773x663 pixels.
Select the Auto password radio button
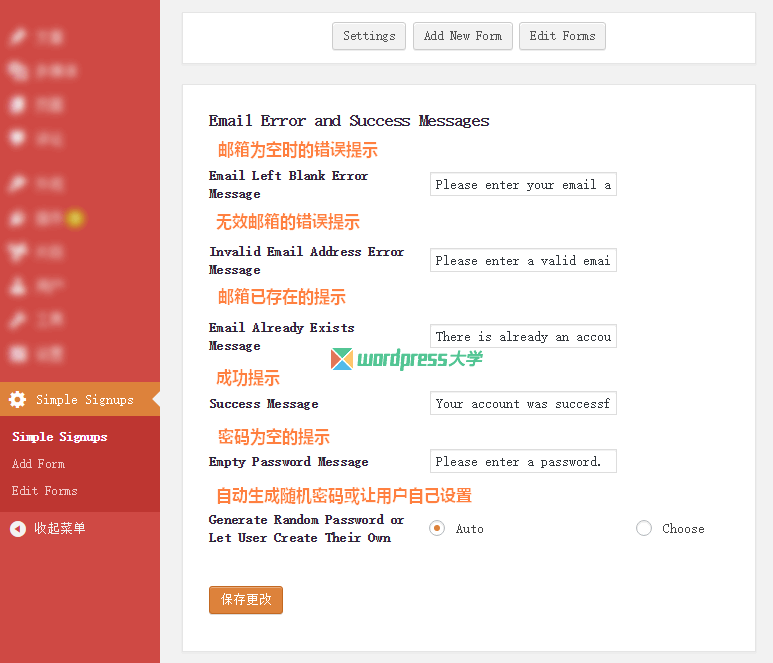pos(437,528)
